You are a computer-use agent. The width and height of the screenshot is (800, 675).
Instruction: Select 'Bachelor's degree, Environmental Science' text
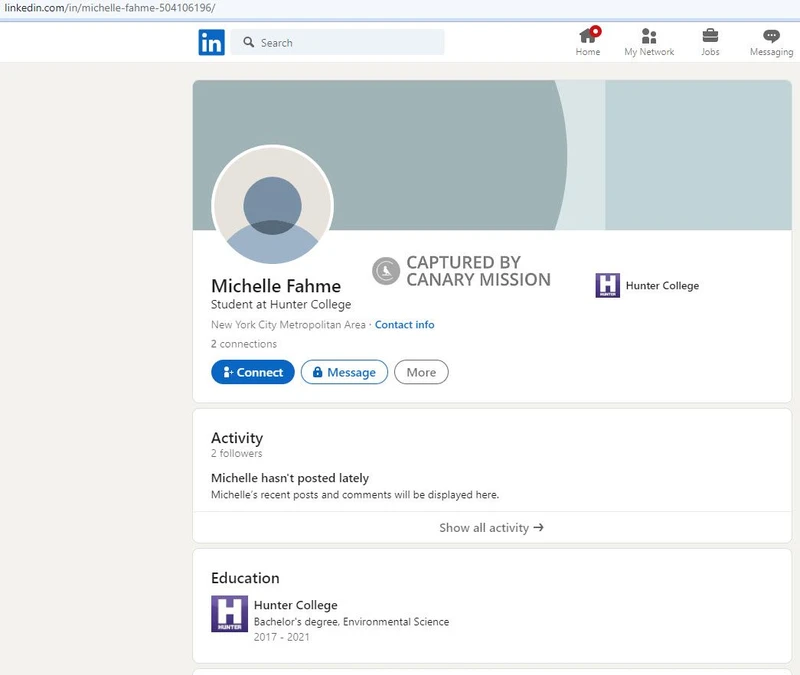(x=352, y=622)
